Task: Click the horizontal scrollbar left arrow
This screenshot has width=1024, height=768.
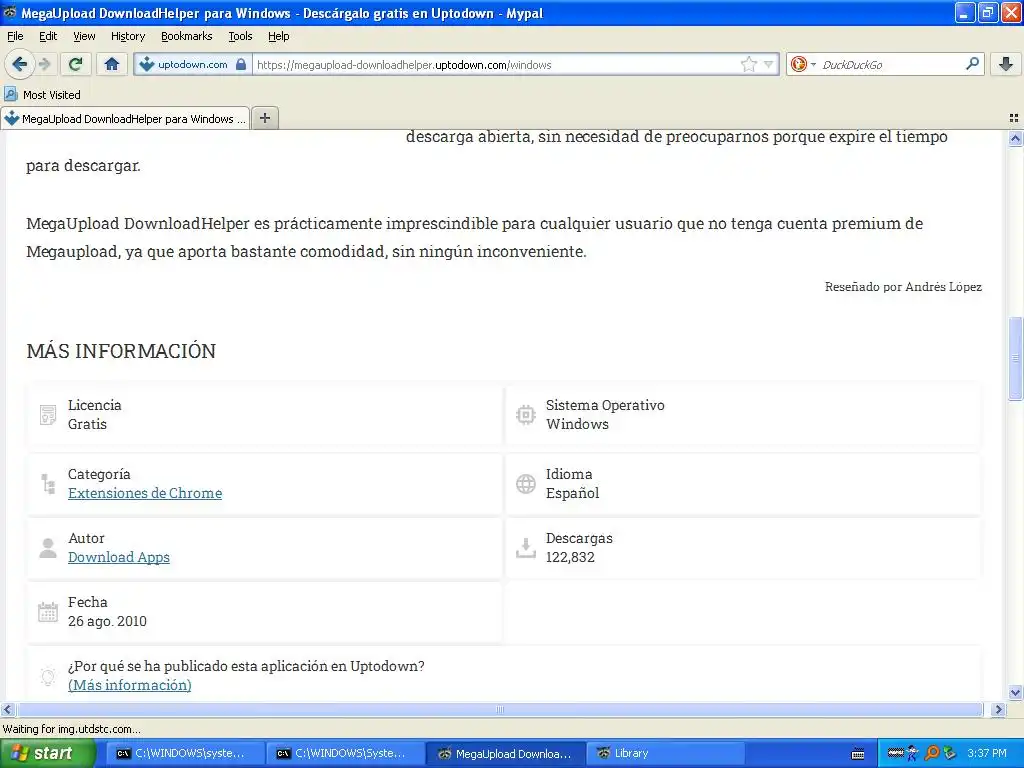Action: [8, 709]
